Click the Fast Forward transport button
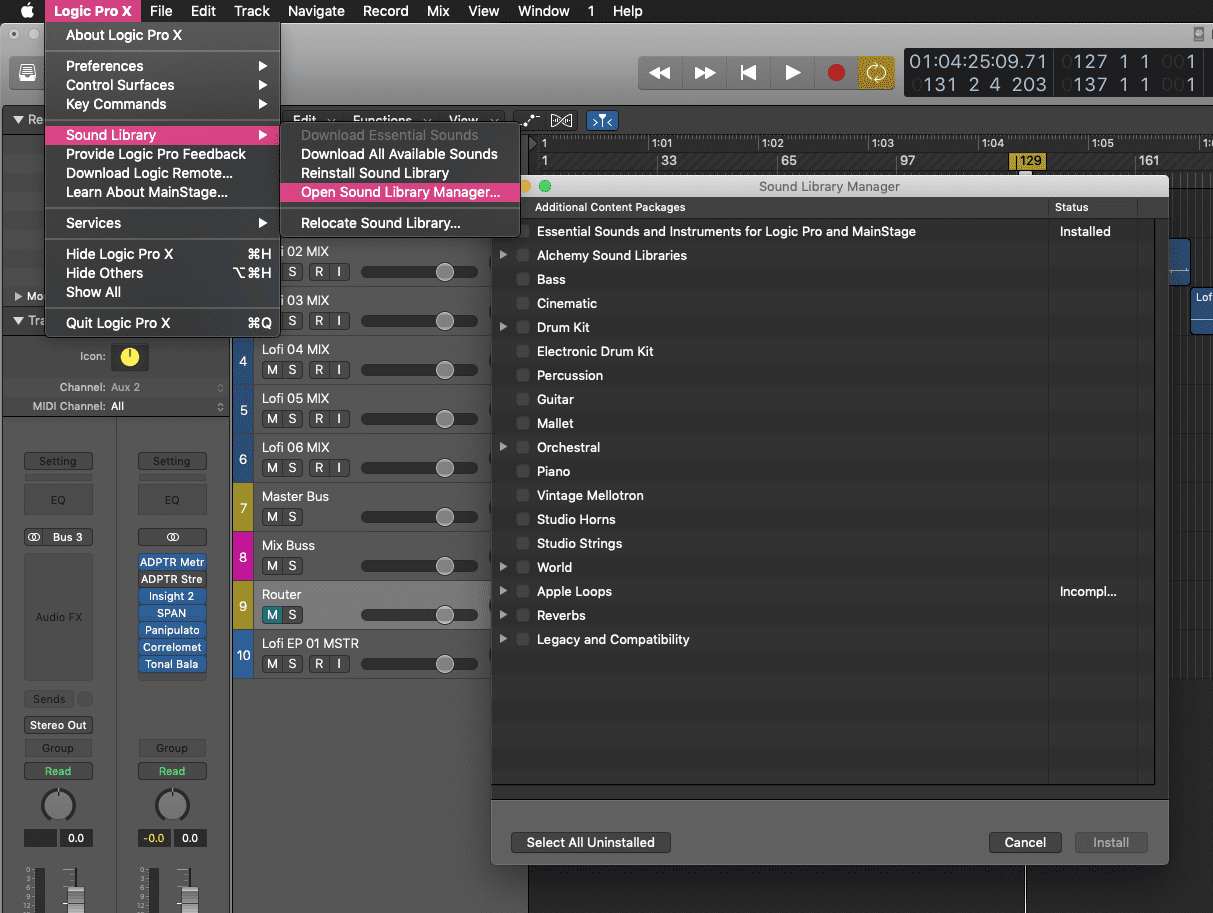The width and height of the screenshot is (1213, 913). click(x=705, y=73)
